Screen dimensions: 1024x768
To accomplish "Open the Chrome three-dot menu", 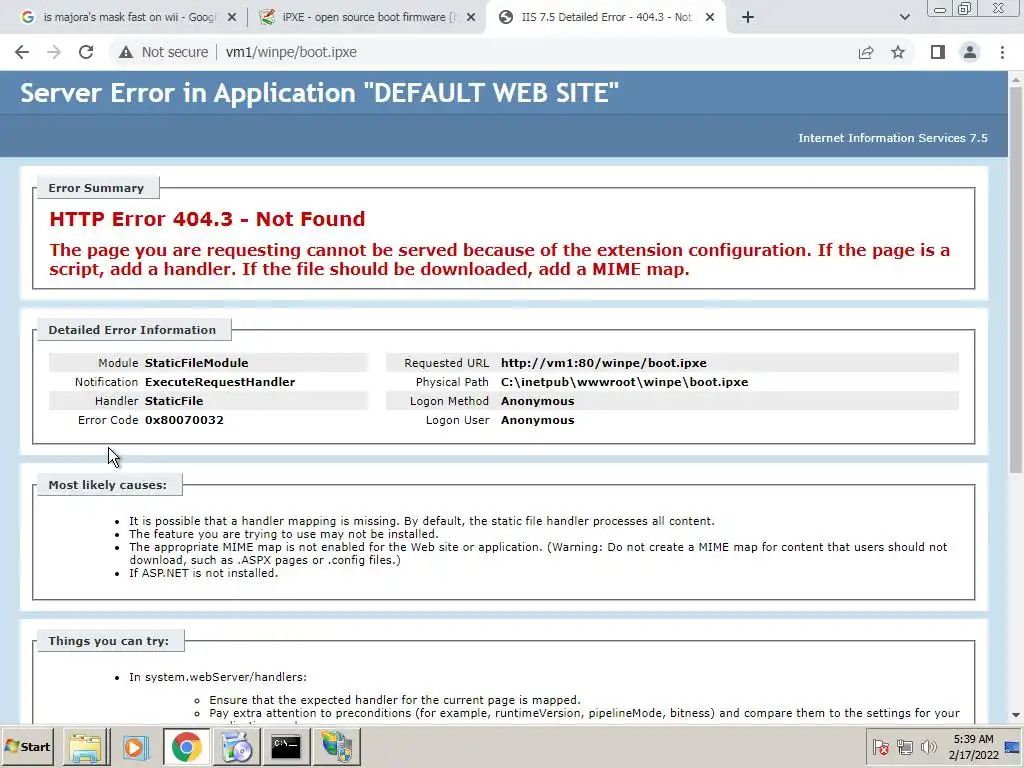I will (1002, 52).
